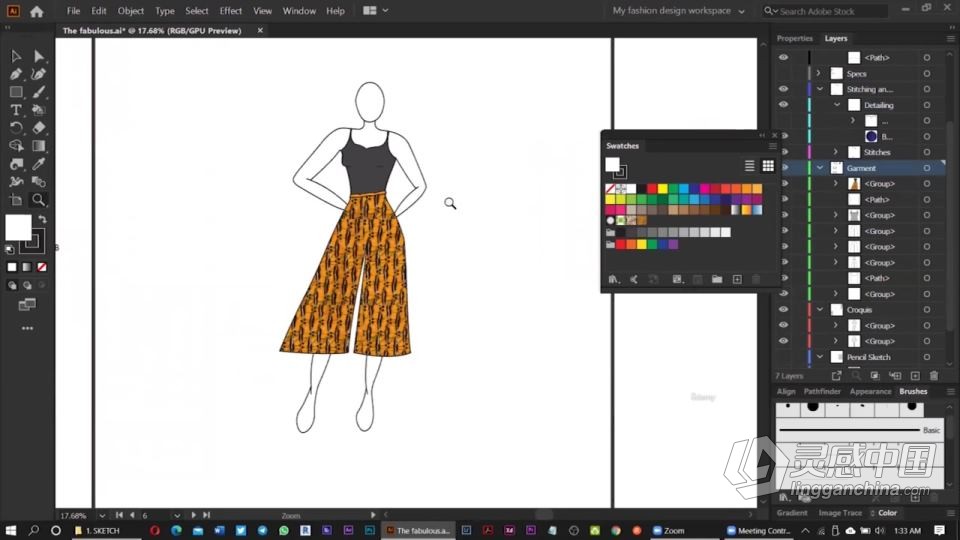Switch to the Properties tab
The image size is (960, 540).
[x=795, y=38]
